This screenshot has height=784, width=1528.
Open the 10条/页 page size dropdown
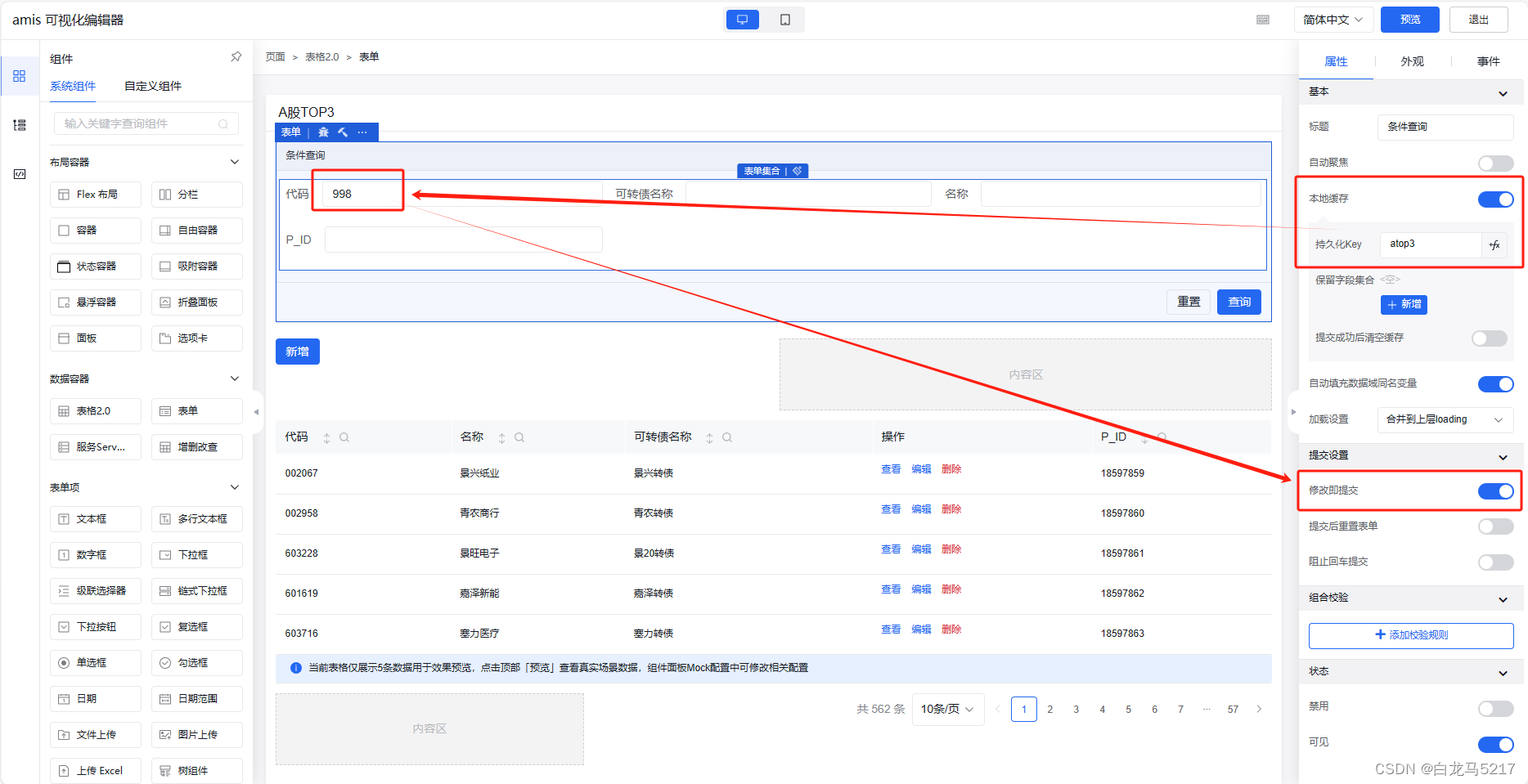pos(947,710)
